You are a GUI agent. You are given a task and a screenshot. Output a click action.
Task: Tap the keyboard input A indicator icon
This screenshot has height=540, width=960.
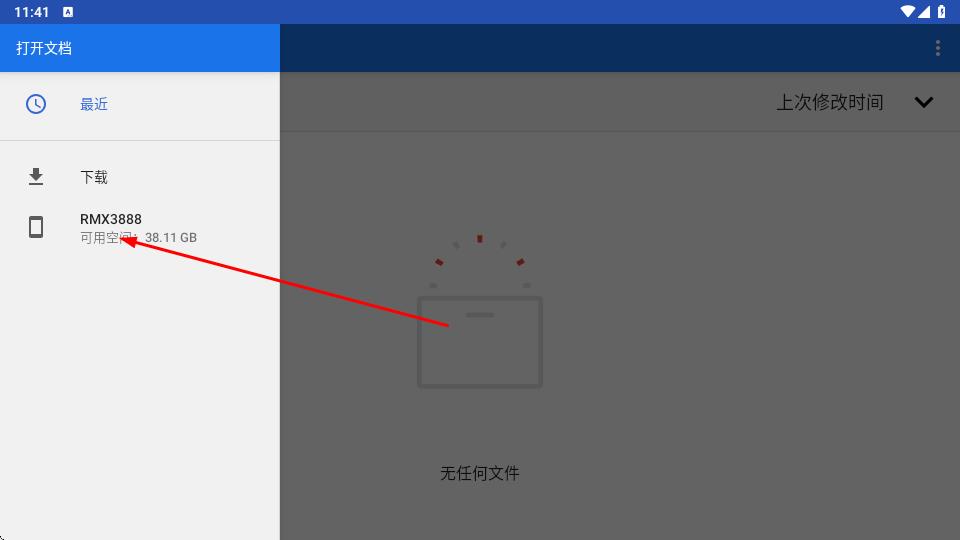[x=68, y=12]
